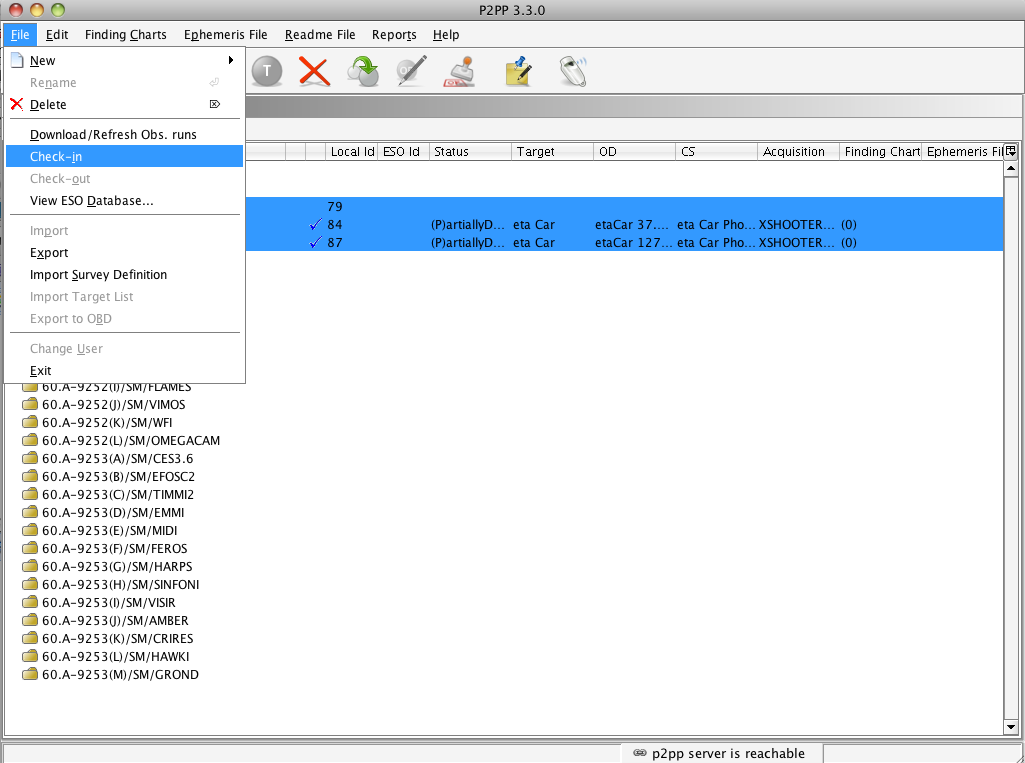Click the rubber stamp verify icon
This screenshot has width=1025, height=763.
(460, 71)
